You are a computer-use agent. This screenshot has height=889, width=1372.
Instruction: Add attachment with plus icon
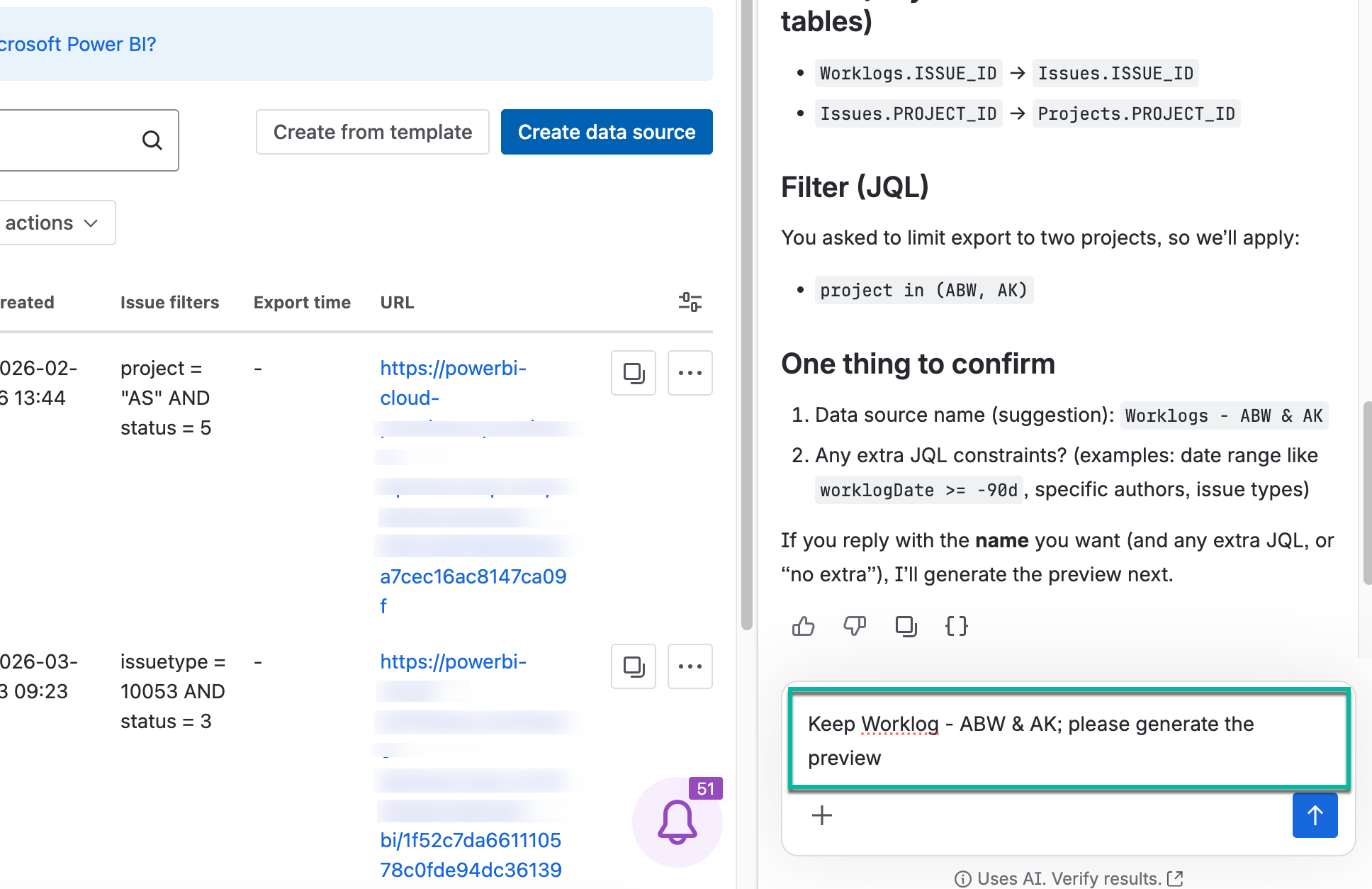[x=822, y=815]
